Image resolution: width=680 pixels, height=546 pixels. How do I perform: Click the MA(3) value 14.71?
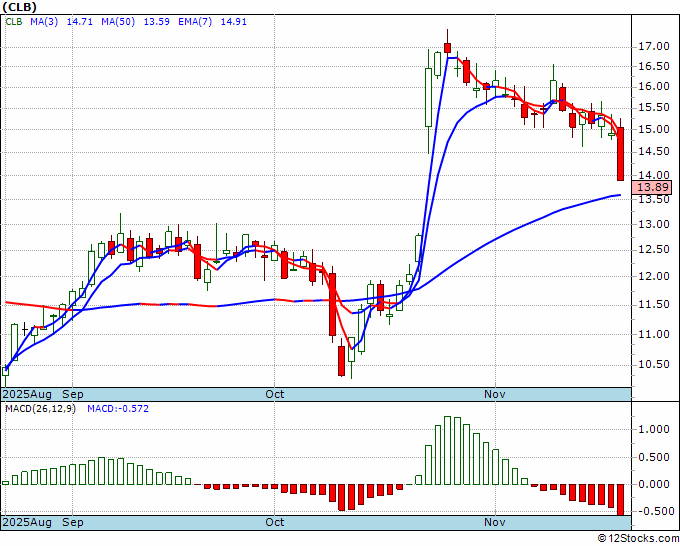[79, 22]
